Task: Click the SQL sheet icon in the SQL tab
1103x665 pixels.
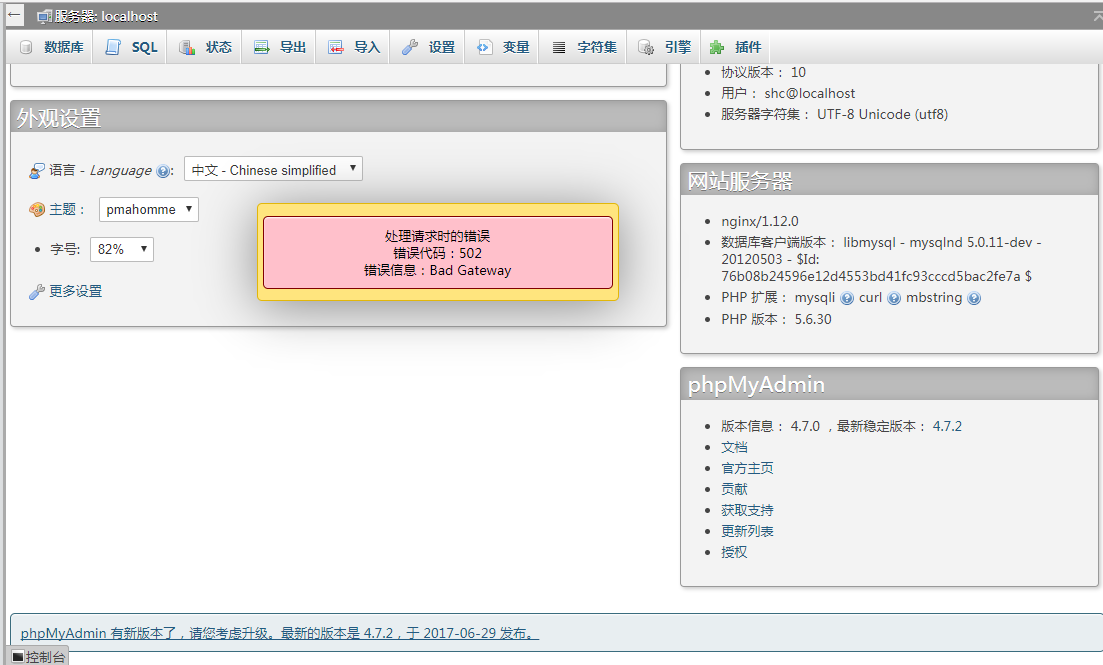Action: (113, 47)
